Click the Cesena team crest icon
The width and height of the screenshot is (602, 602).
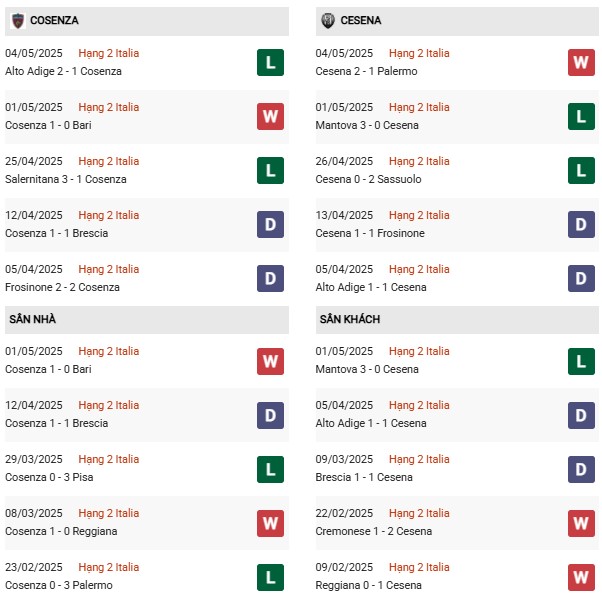[328, 21]
